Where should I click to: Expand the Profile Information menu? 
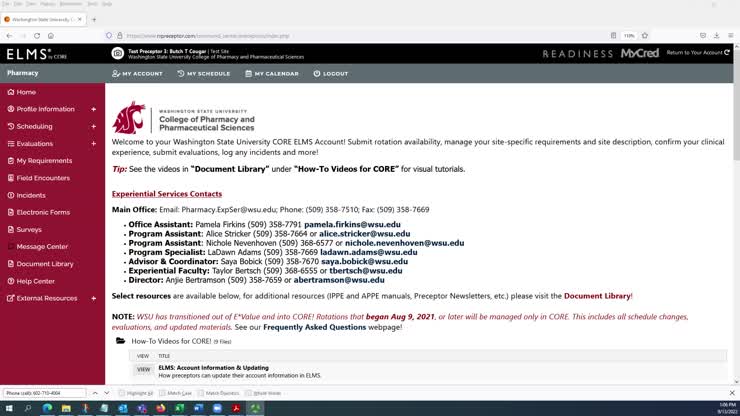click(x=94, y=109)
